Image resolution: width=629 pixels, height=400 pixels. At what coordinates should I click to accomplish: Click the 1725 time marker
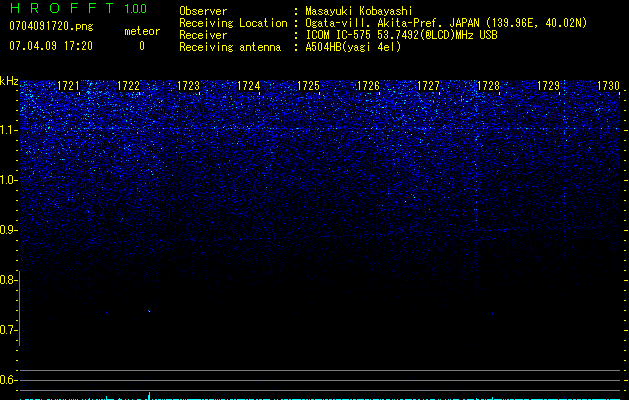click(308, 86)
